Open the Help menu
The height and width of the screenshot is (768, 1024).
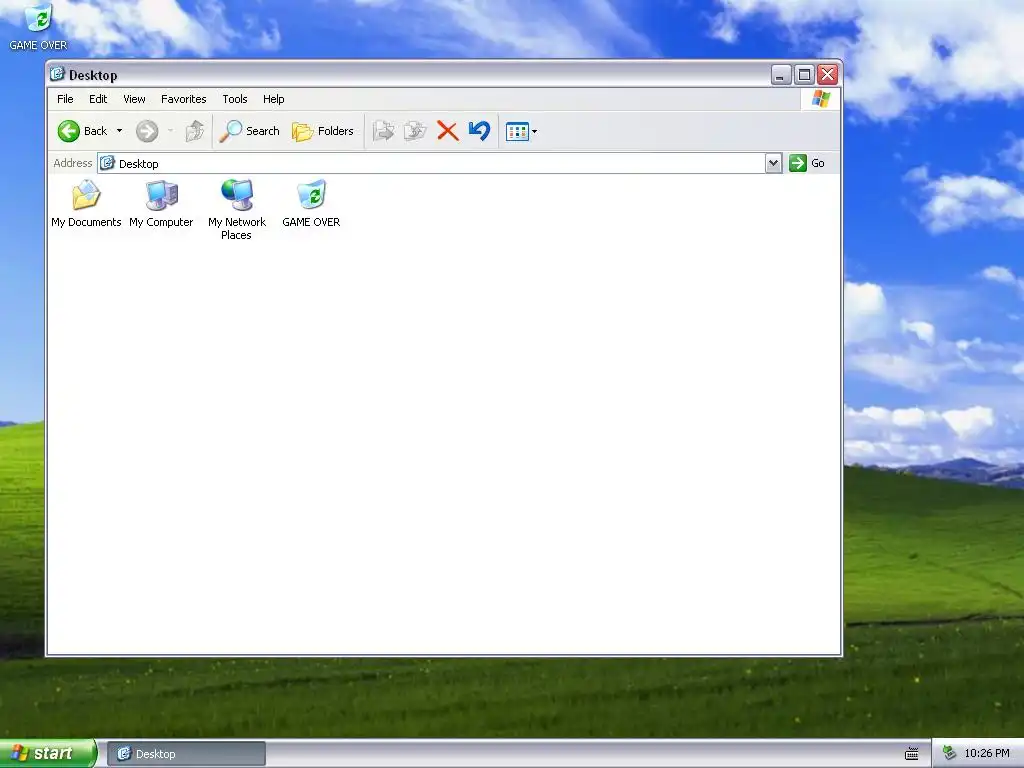click(x=274, y=99)
